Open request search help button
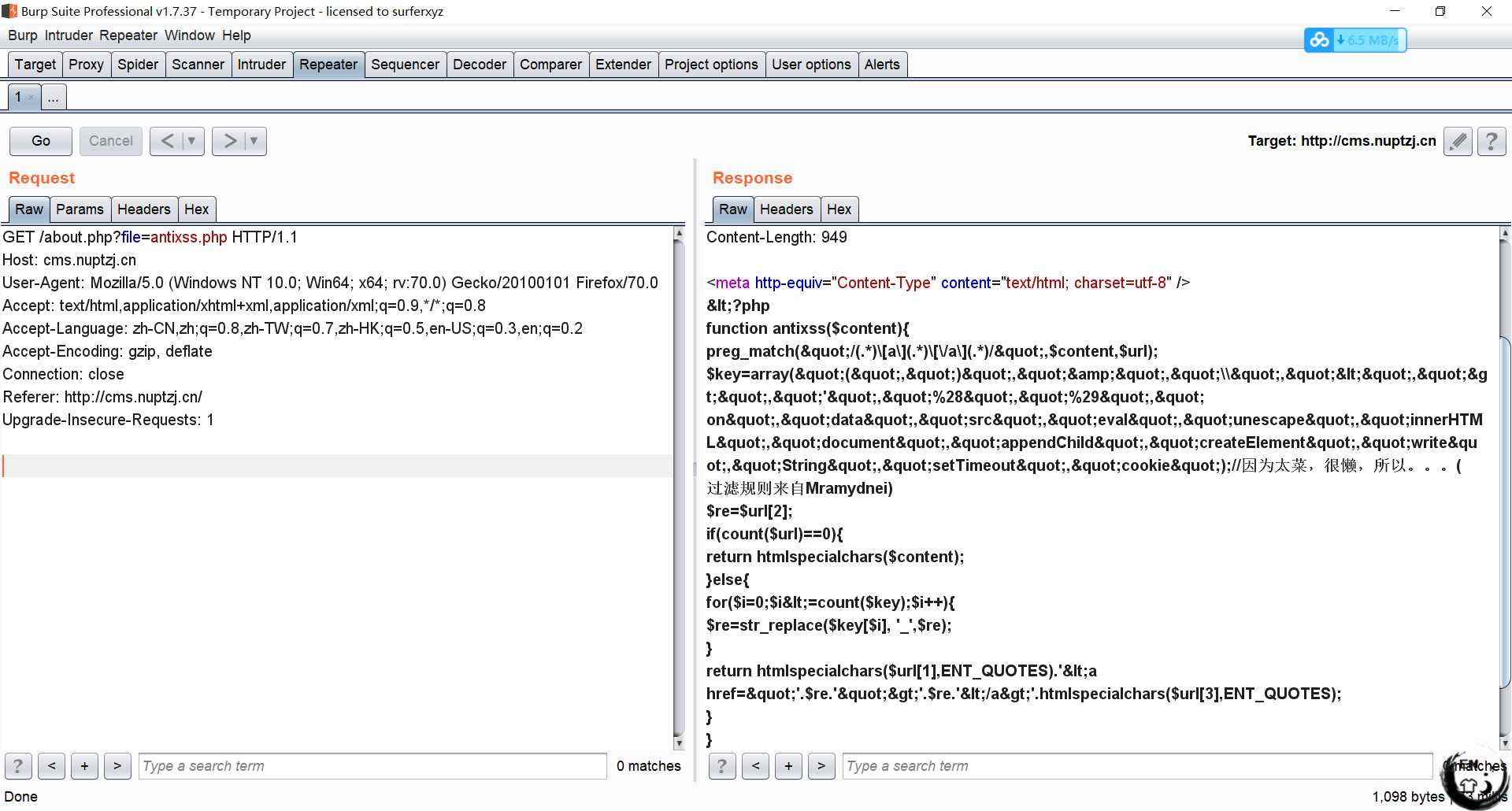1512x811 pixels. coord(18,765)
